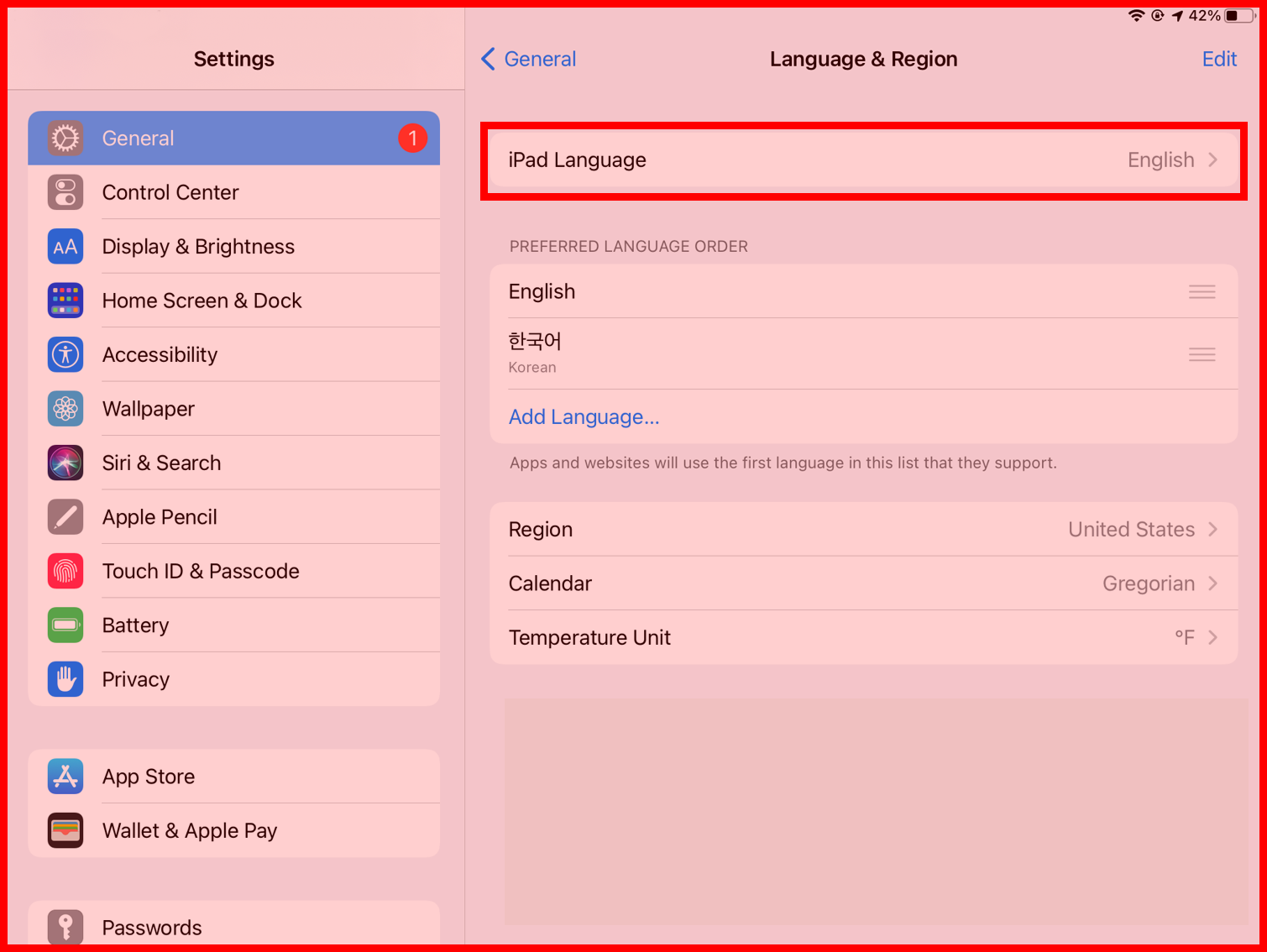Tap the Apple Pencil icon

coord(65,517)
